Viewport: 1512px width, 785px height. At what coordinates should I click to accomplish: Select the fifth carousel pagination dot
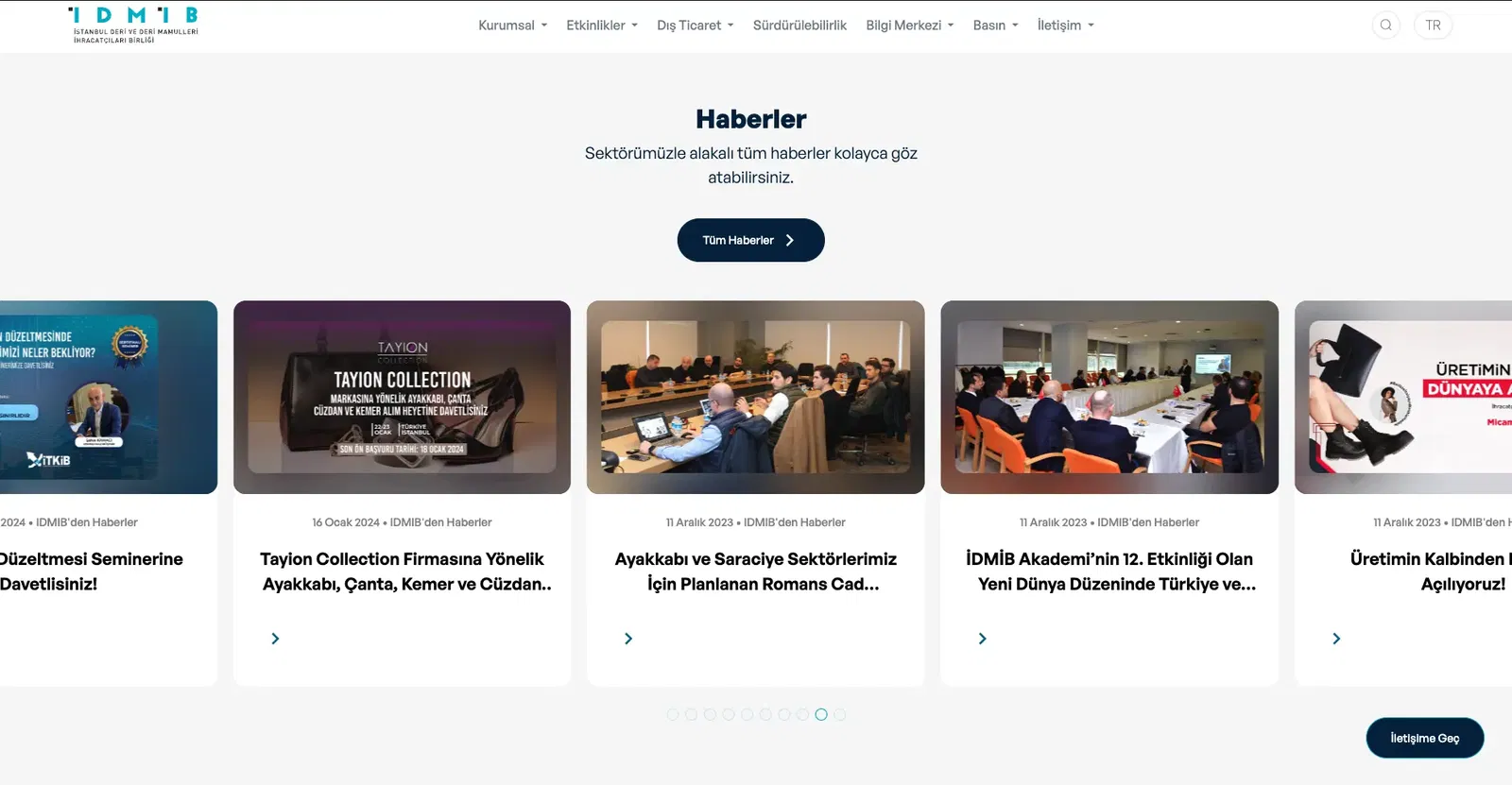747,714
